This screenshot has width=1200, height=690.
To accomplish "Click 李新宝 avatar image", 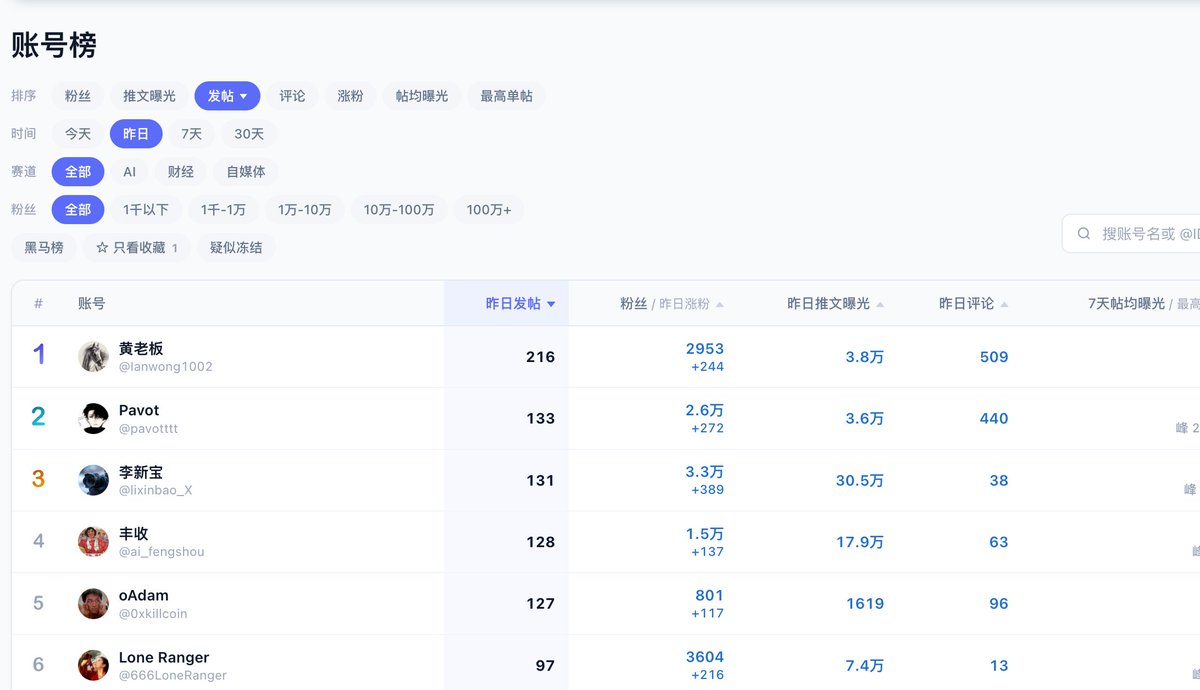I will (x=93, y=480).
